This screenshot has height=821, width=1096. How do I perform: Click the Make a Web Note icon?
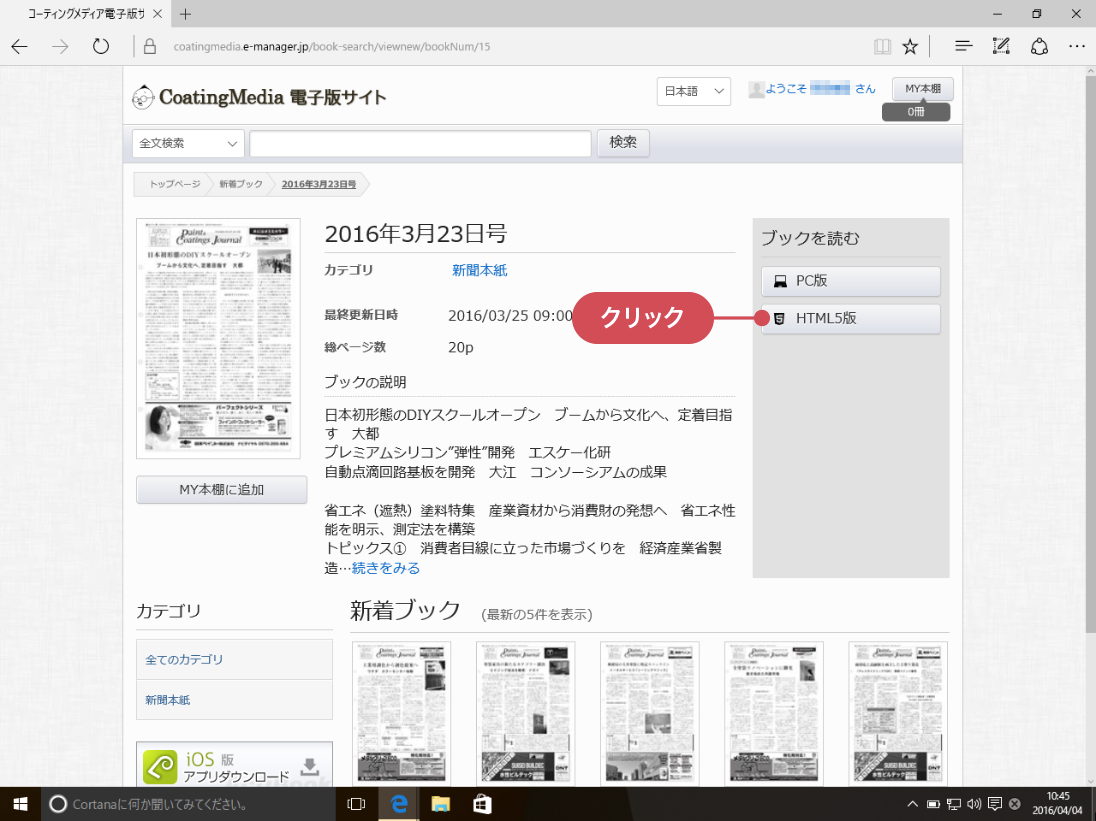point(1001,46)
